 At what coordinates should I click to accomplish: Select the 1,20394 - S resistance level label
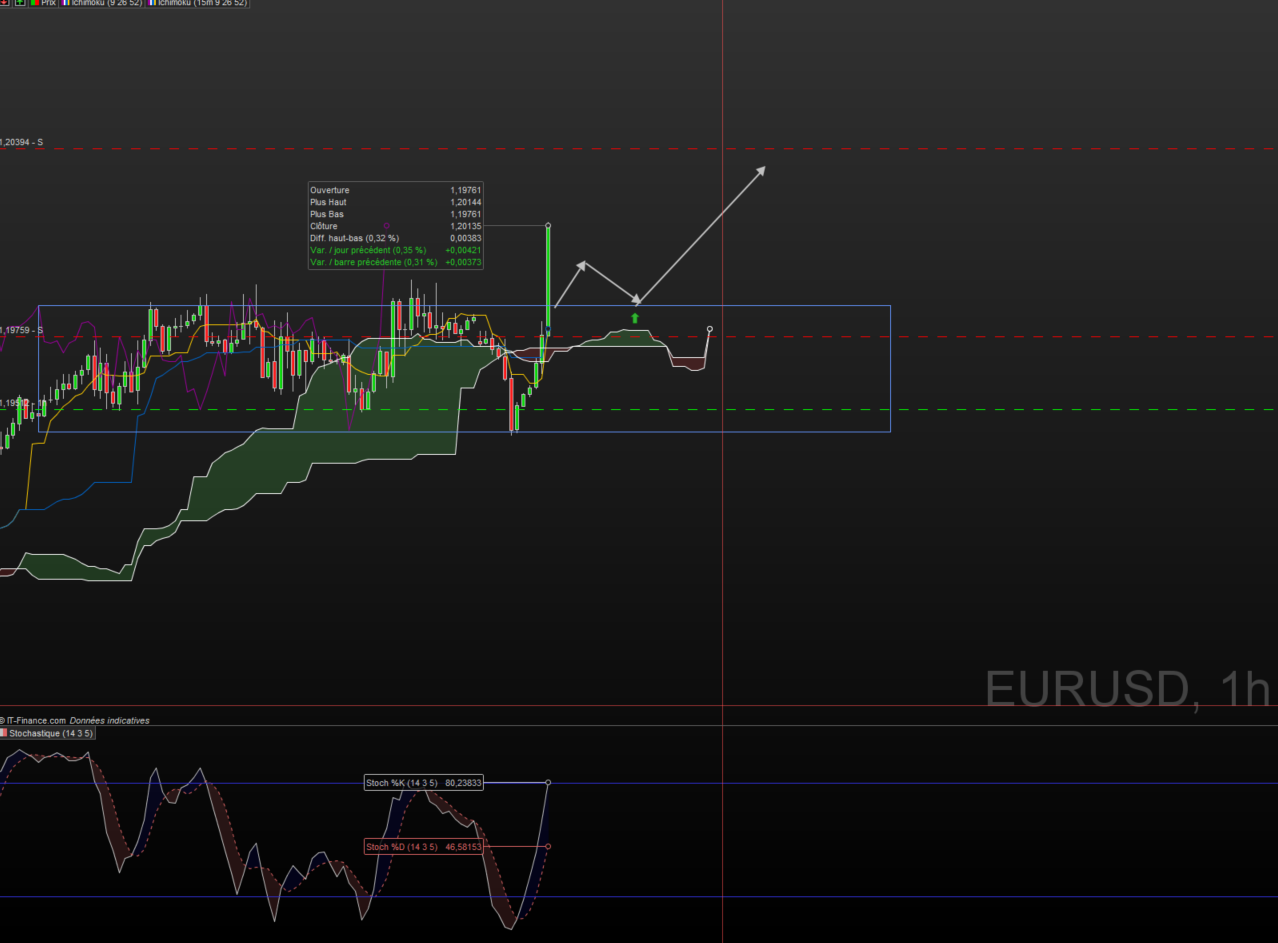pos(22,142)
